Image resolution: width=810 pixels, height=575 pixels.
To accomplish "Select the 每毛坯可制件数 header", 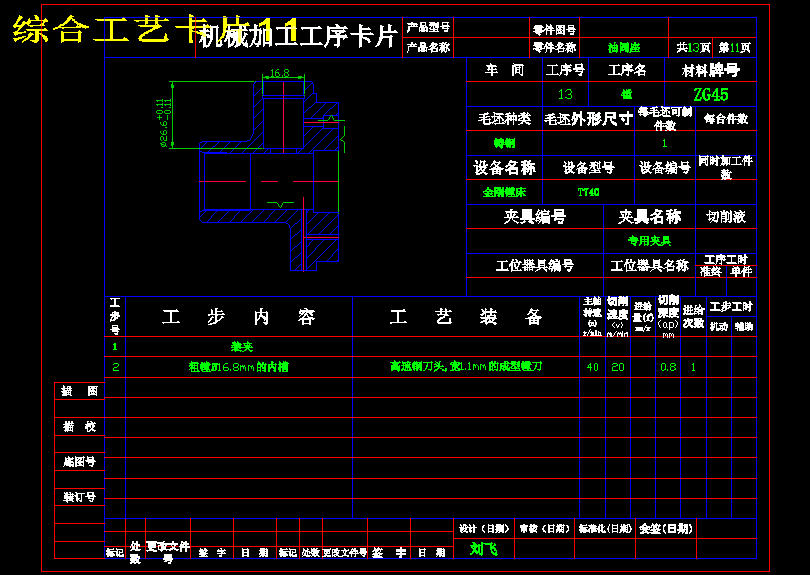I will tap(665, 118).
